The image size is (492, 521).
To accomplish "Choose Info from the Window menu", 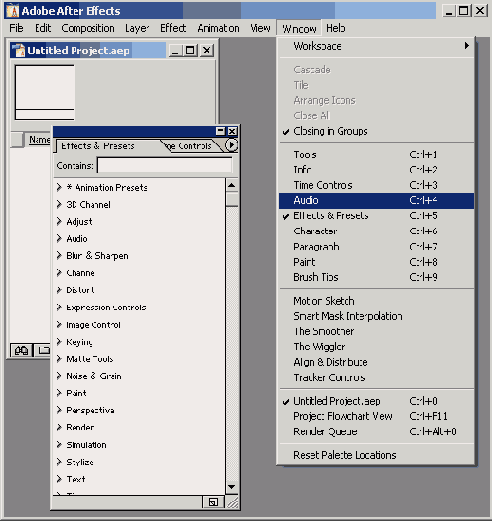I will pos(377,170).
